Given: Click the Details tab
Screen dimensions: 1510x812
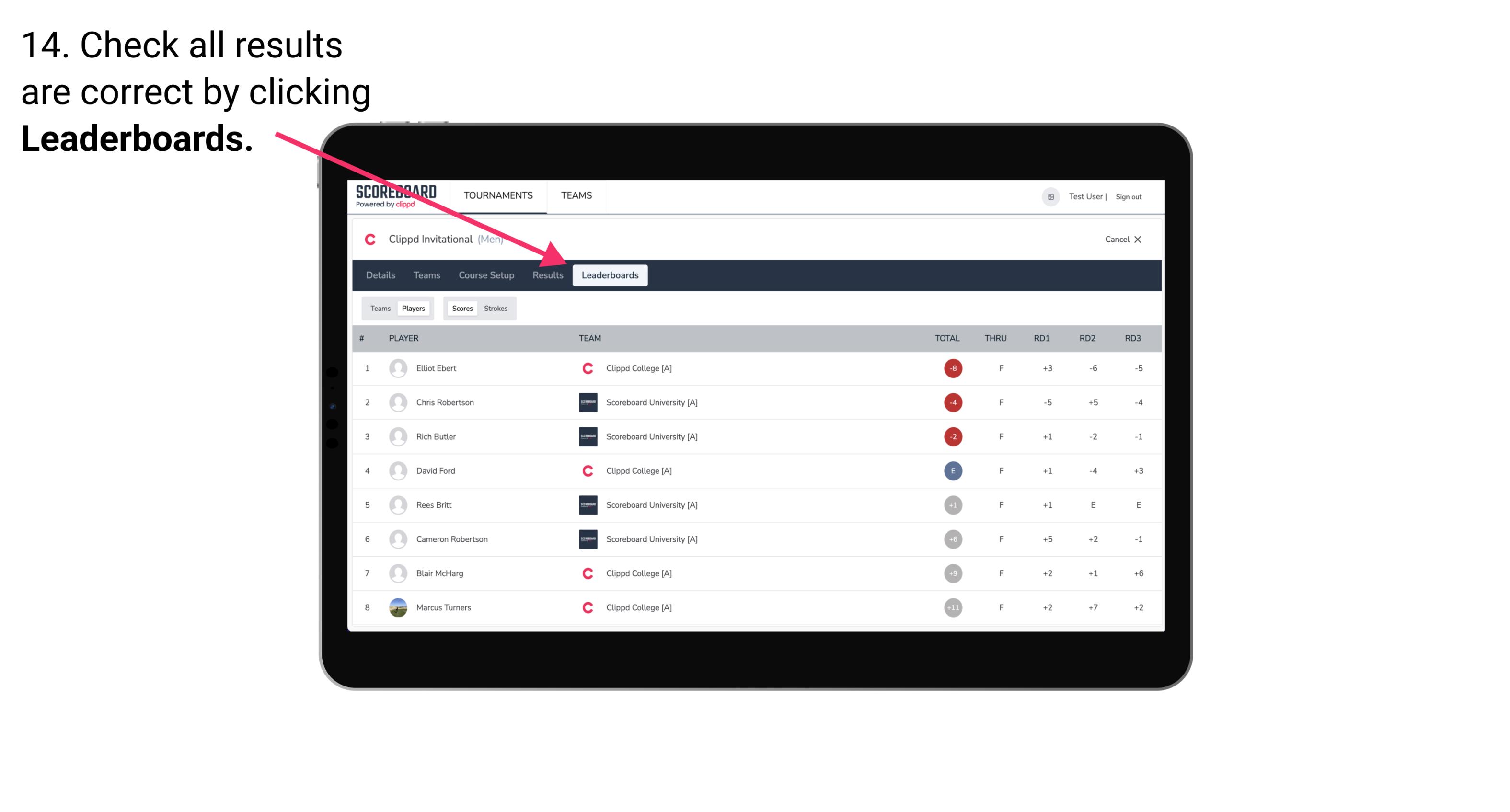Looking at the screenshot, I should coord(380,276).
